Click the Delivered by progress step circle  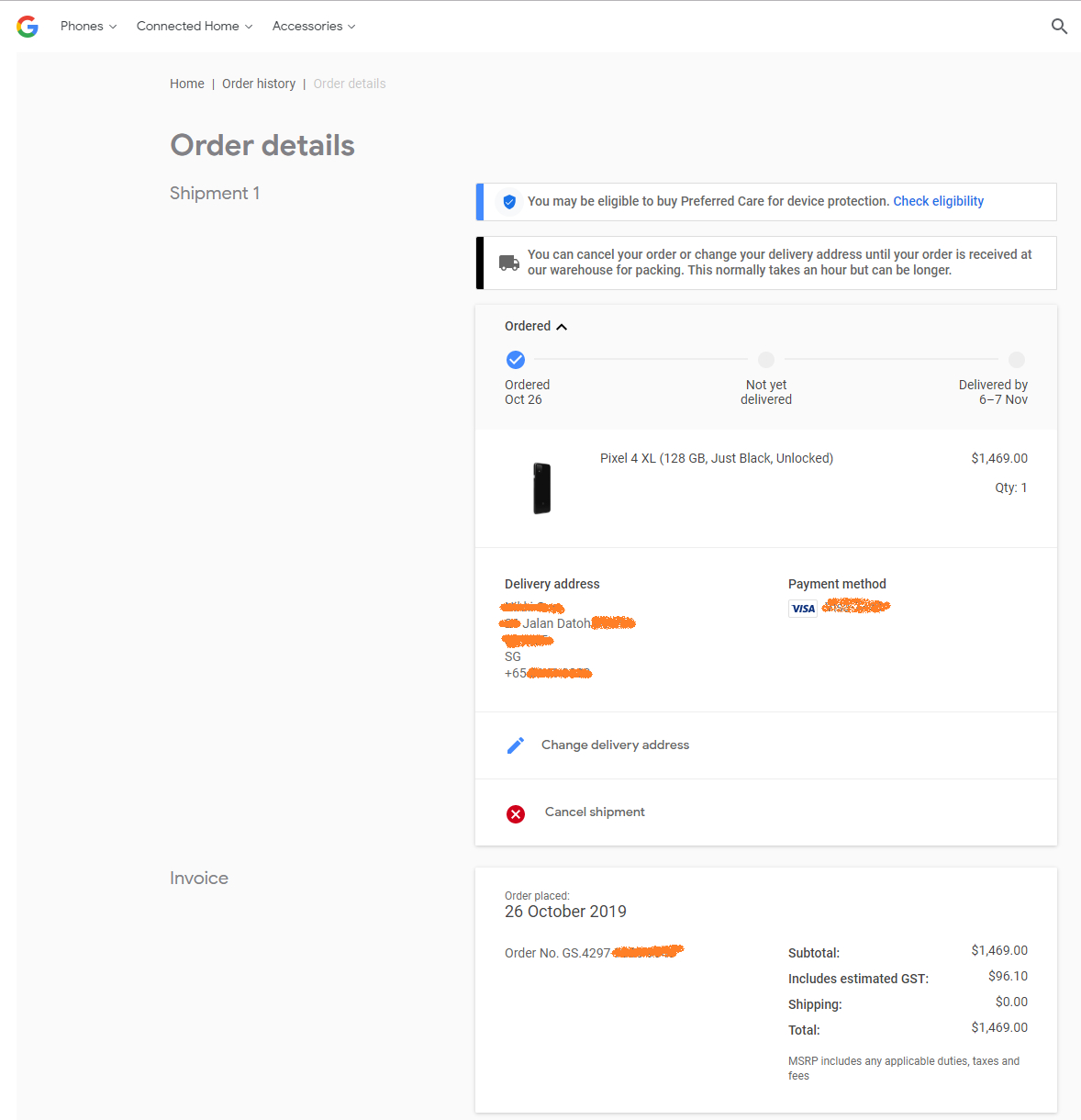coord(1016,360)
